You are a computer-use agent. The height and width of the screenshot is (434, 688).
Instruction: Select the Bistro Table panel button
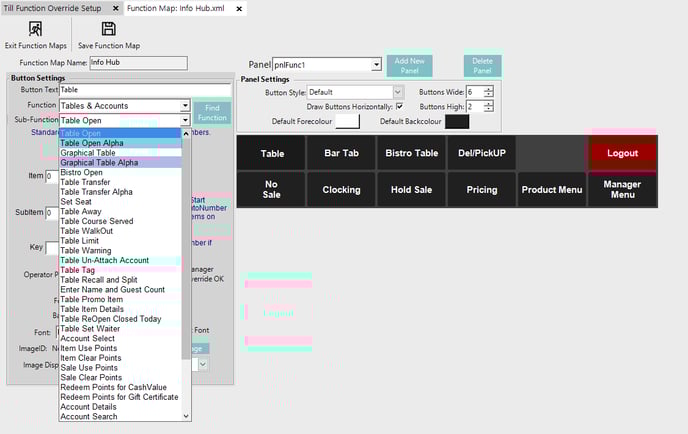(x=412, y=153)
